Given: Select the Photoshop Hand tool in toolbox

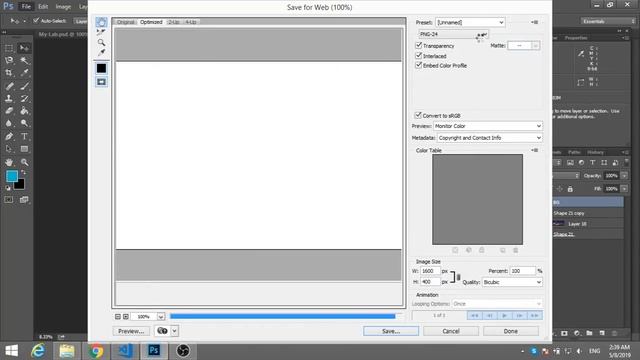Looking at the screenshot, I should click(x=9, y=162).
